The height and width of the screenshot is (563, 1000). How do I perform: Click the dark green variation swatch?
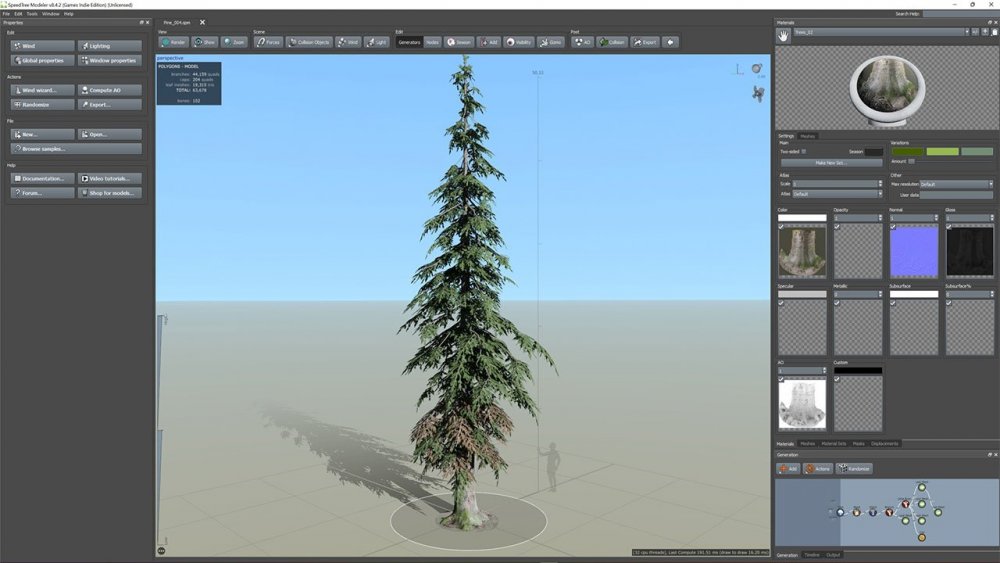click(x=908, y=152)
